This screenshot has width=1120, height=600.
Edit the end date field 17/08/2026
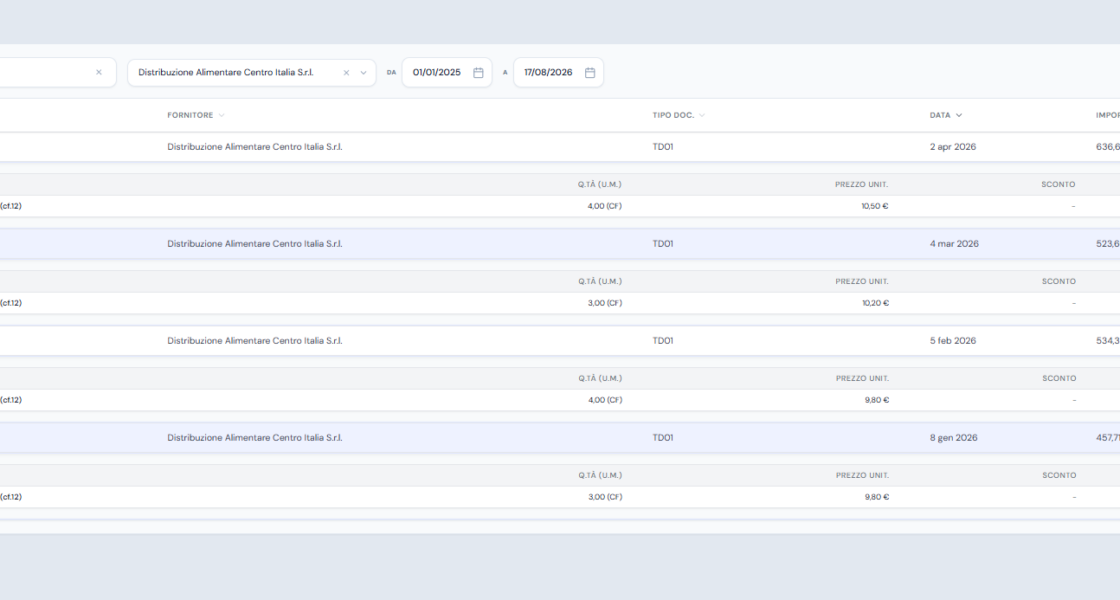coord(558,73)
